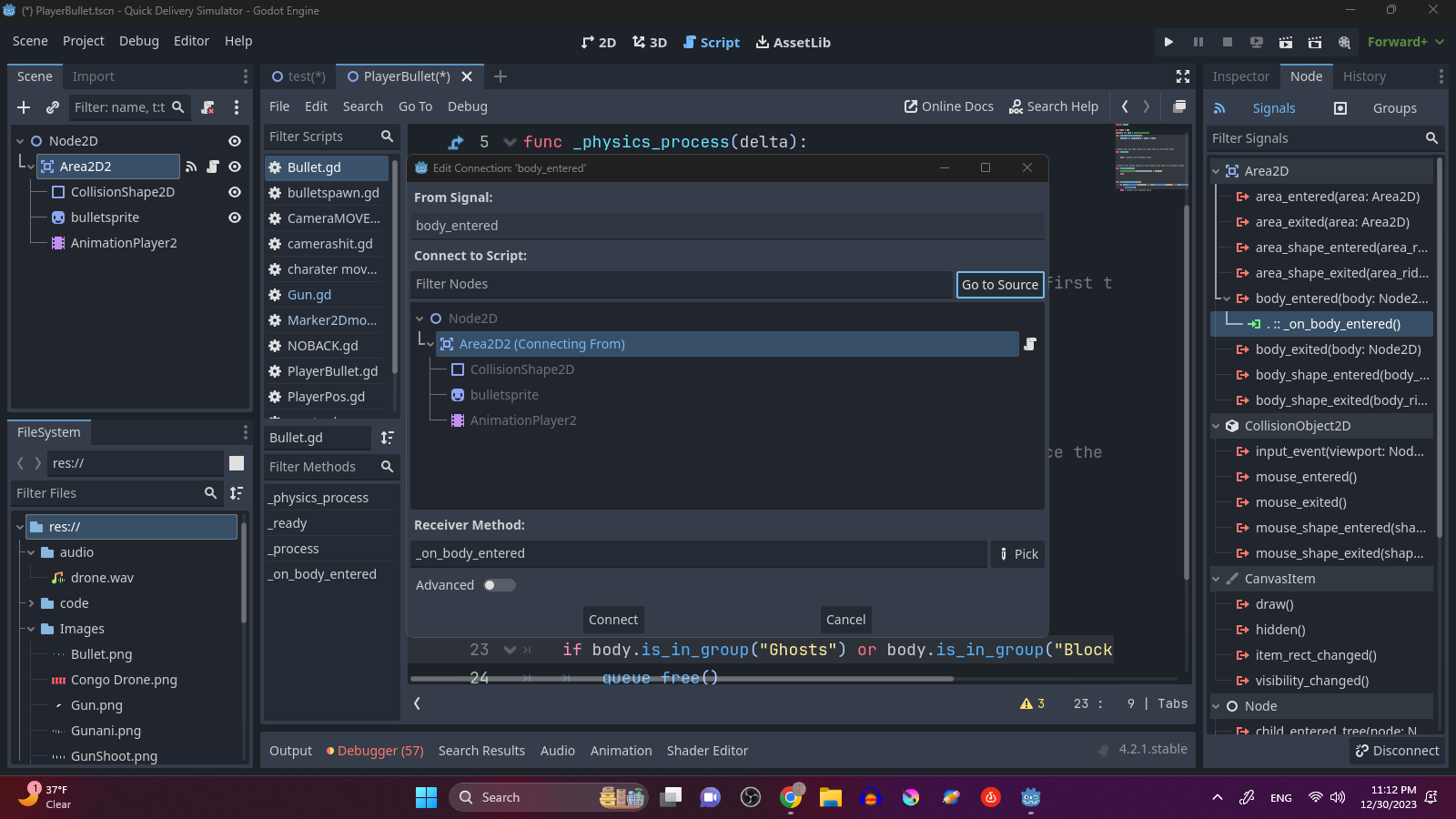Click the Filter Signals search field
This screenshot has width=1456, height=819.
1324,138
